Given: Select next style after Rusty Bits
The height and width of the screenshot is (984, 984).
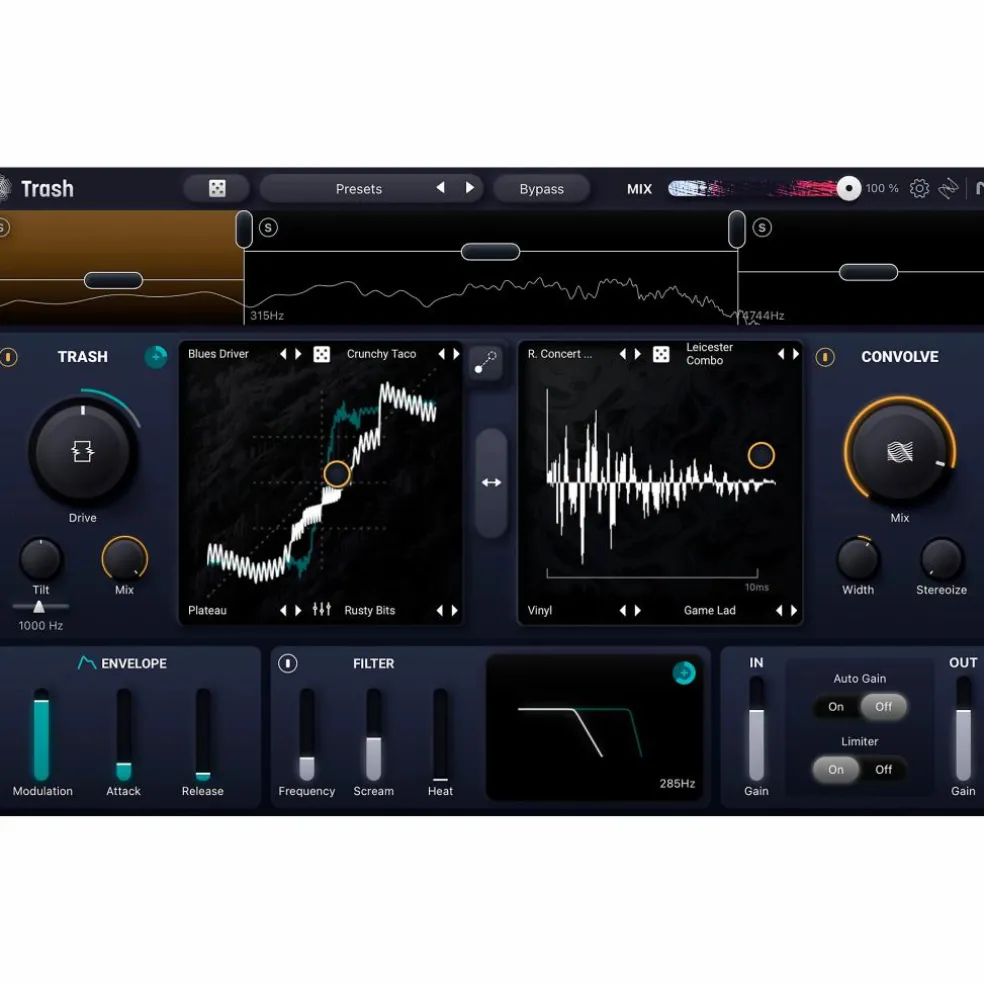Looking at the screenshot, I should point(455,610).
